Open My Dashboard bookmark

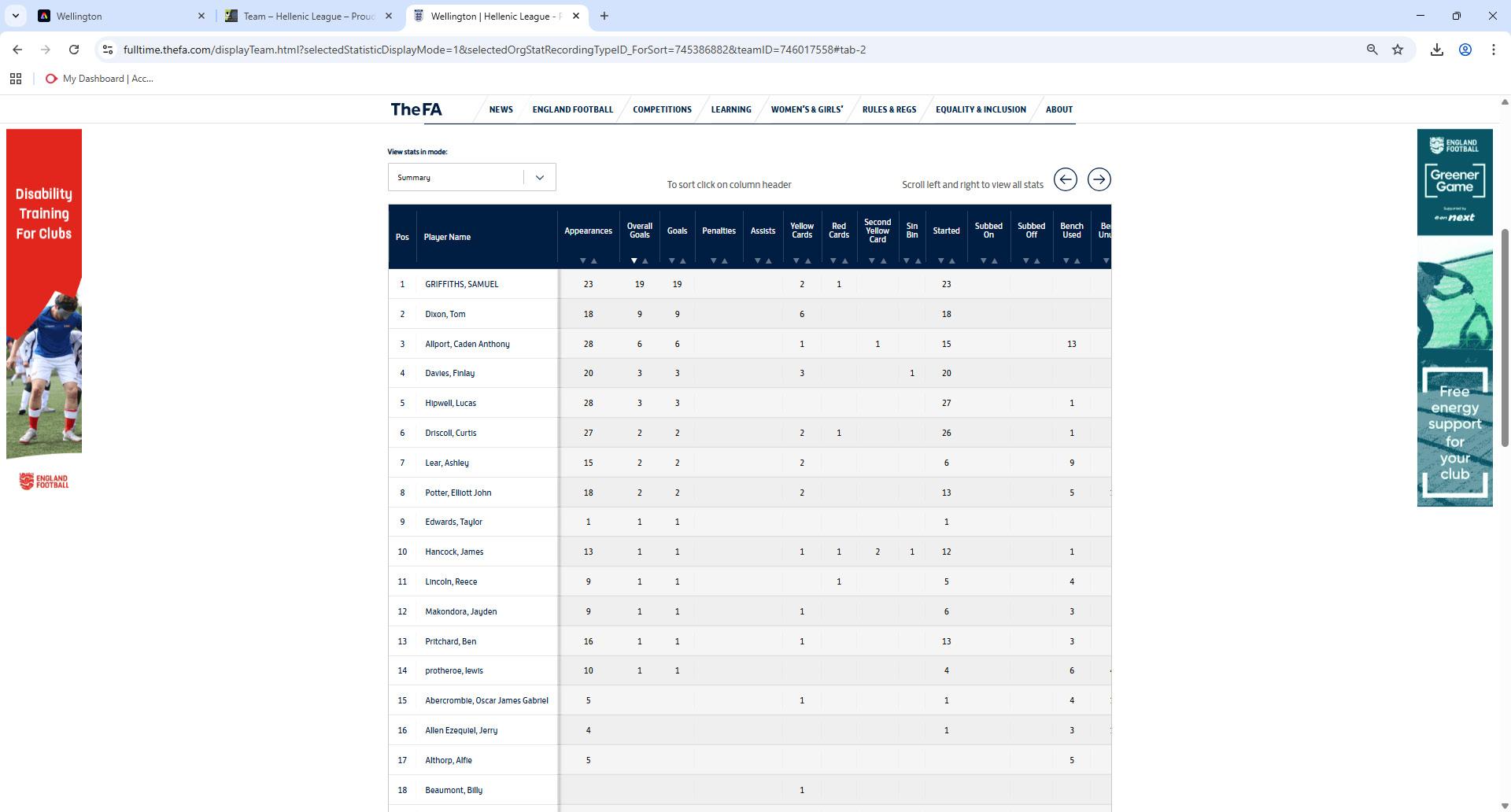click(100, 79)
